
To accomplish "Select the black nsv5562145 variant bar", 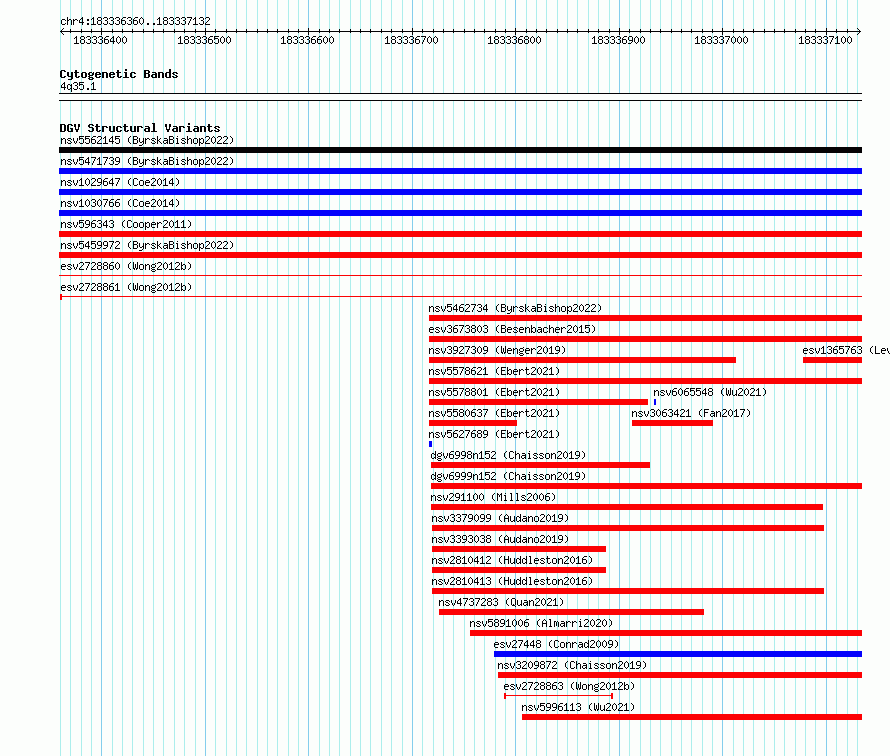I will tap(460, 150).
